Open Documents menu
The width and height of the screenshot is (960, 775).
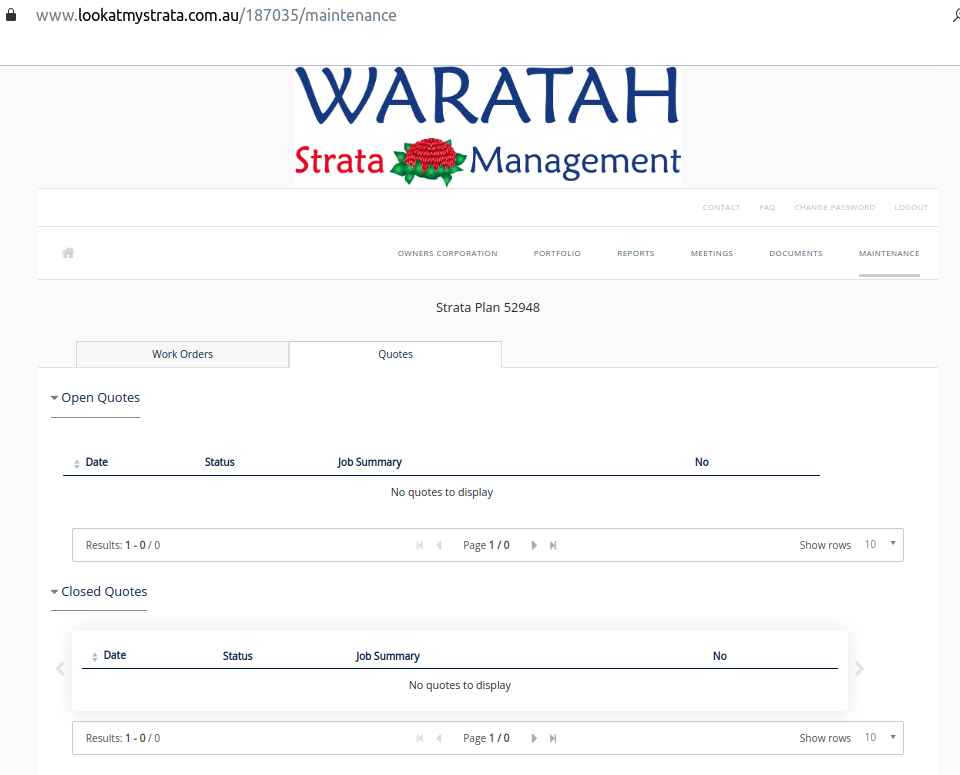796,253
